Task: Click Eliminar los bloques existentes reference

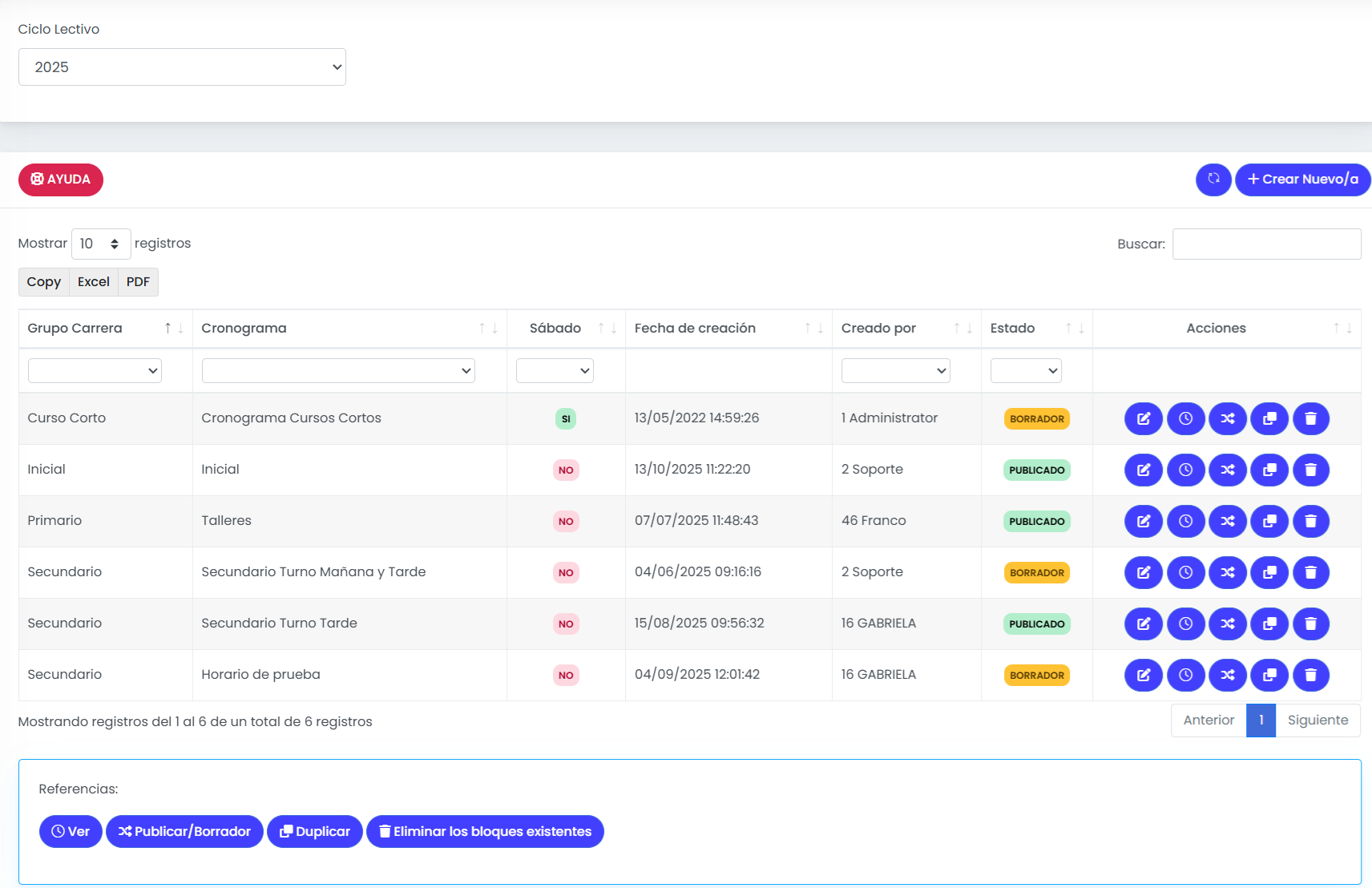Action: (485, 832)
